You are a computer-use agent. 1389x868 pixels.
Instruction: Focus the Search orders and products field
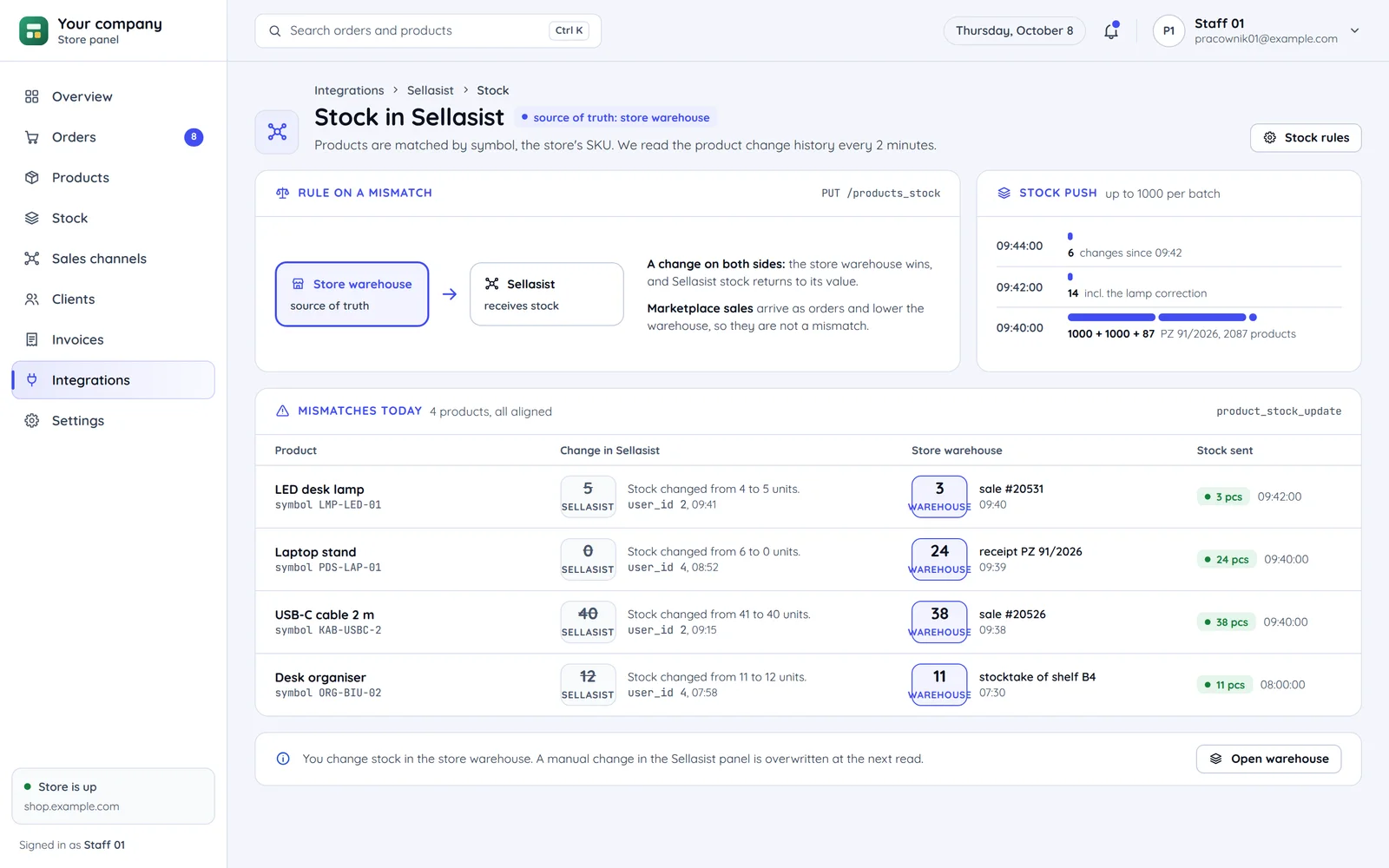coord(428,30)
